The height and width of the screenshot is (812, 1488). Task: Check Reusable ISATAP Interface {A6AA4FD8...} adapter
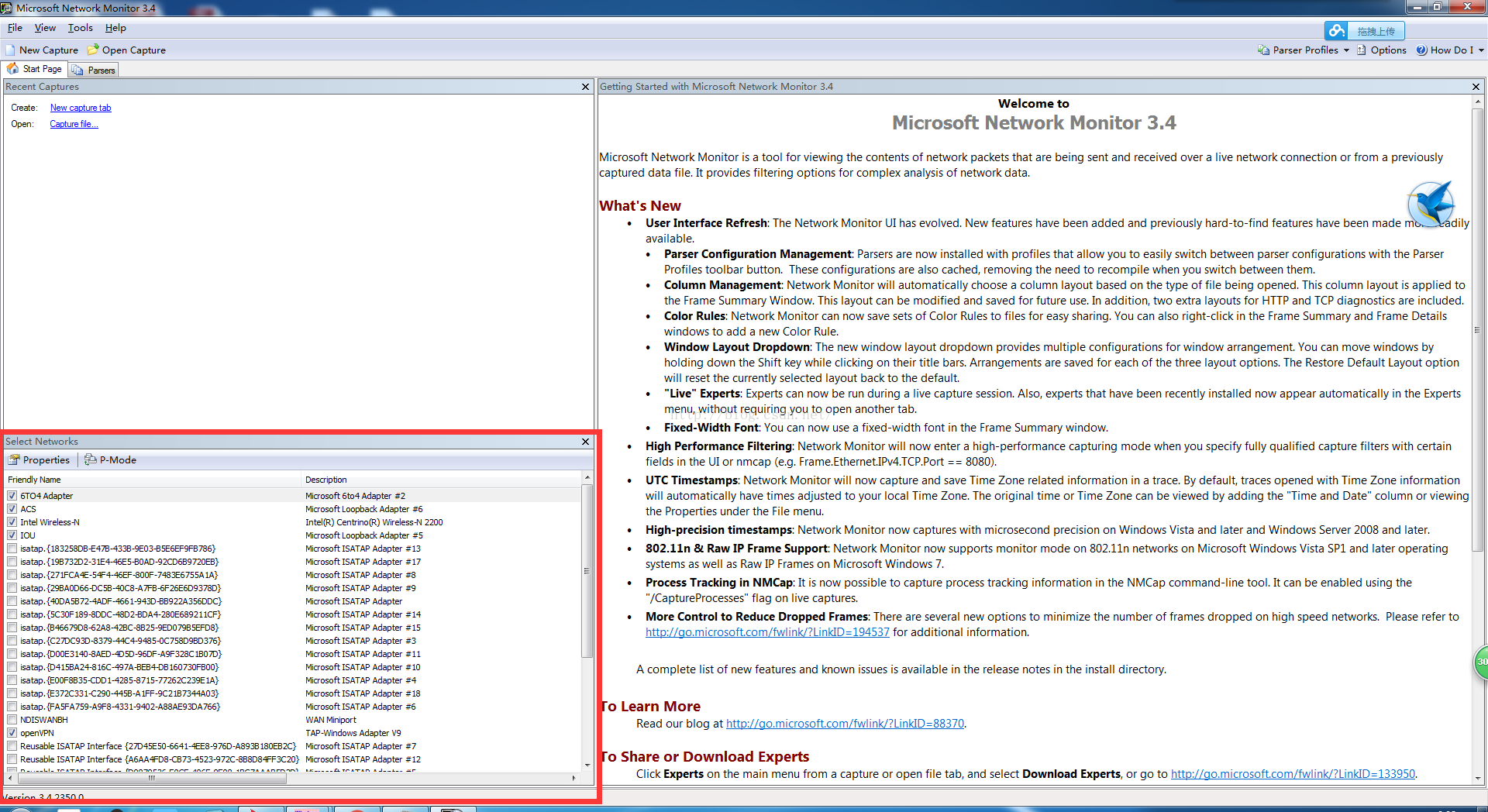(x=12, y=759)
